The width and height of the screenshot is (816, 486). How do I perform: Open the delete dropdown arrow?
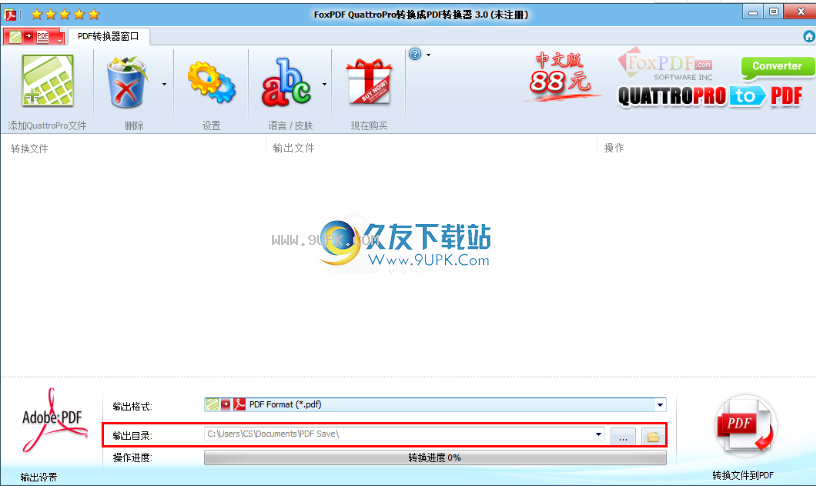164,84
